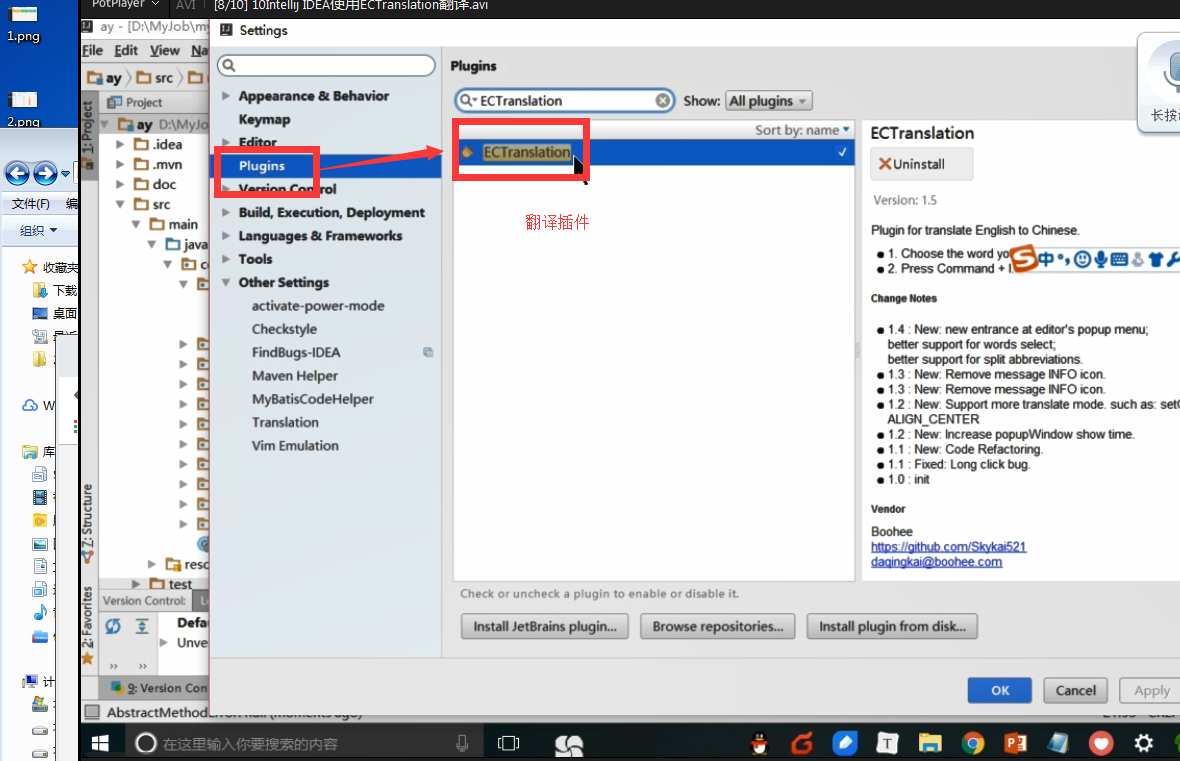The image size is (1180, 761).
Task: Open the blue pen note app in taskbar
Action: [845, 744]
